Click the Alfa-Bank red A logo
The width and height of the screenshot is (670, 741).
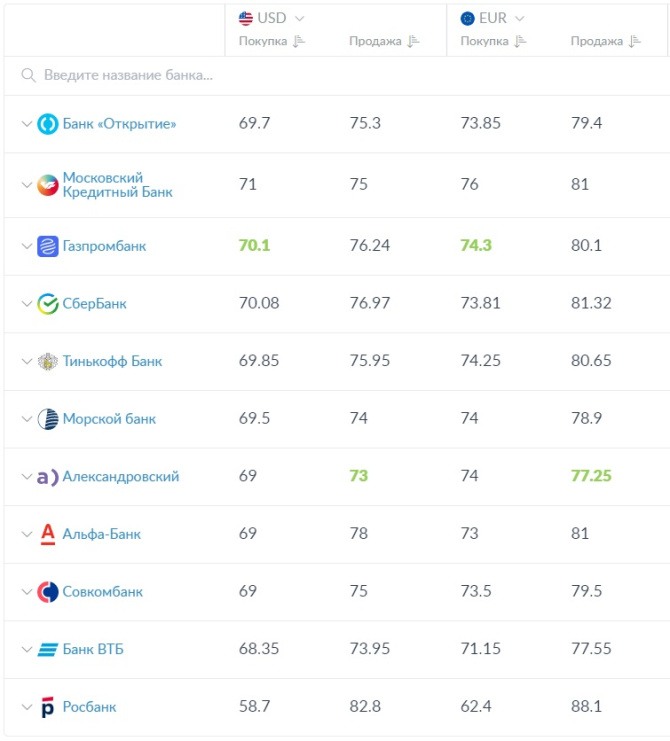click(48, 534)
